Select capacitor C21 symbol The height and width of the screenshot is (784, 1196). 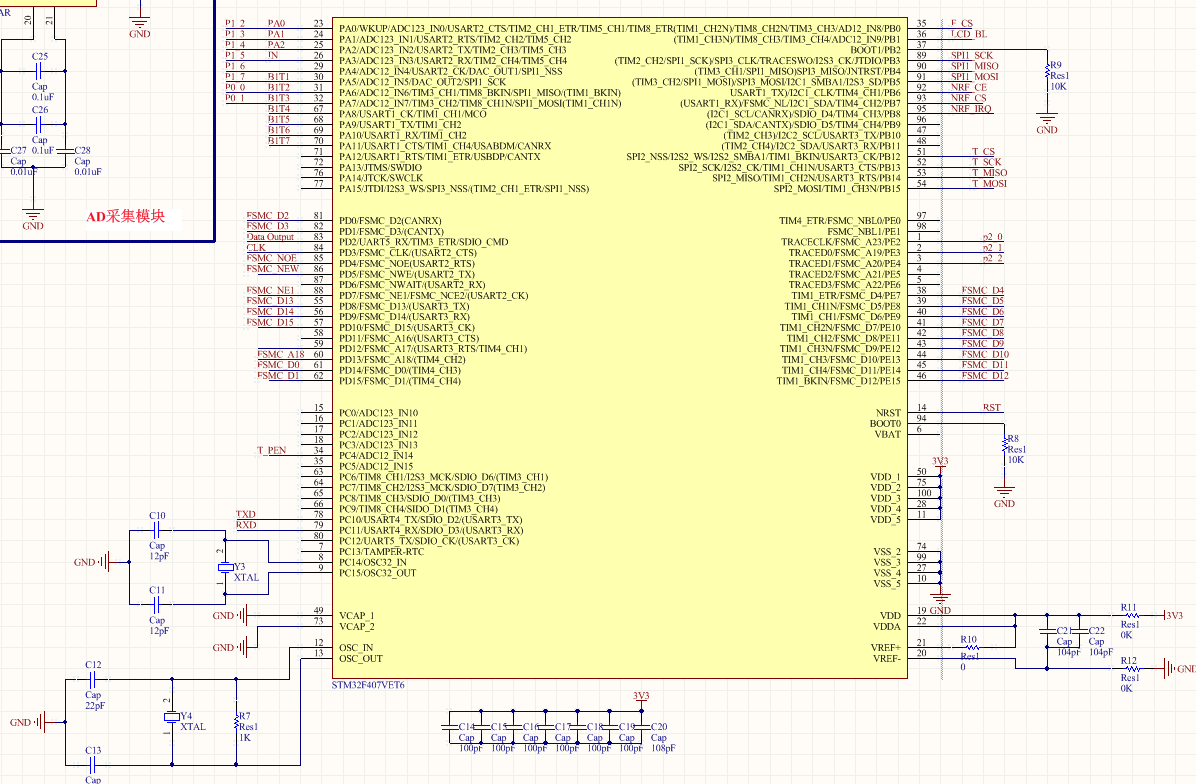click(1047, 631)
